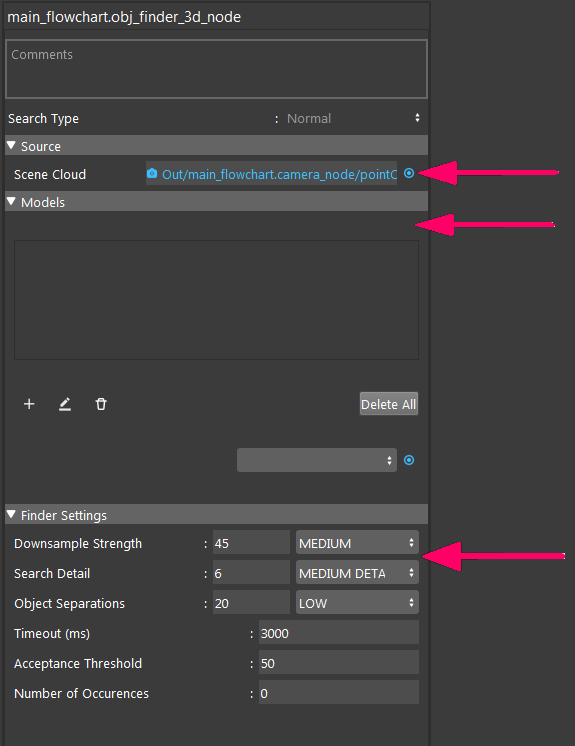
Task: Click into the Comments text box
Action: pyautogui.click(x=216, y=69)
